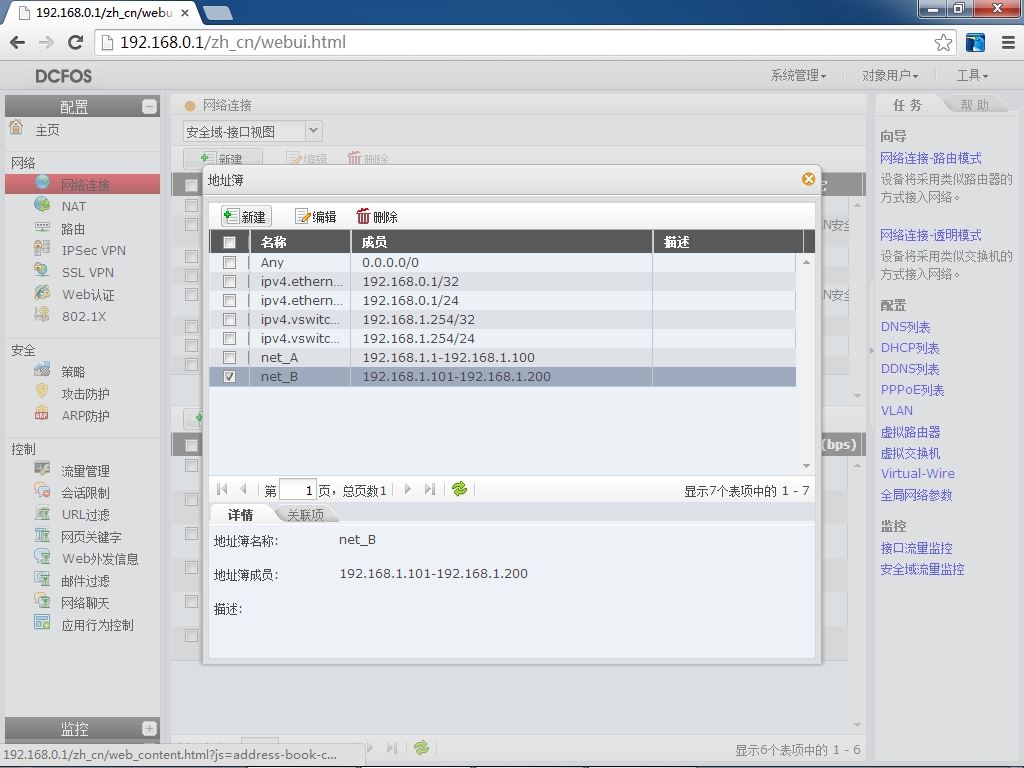Open the 主页 home icon in sidebar

click(x=16, y=127)
